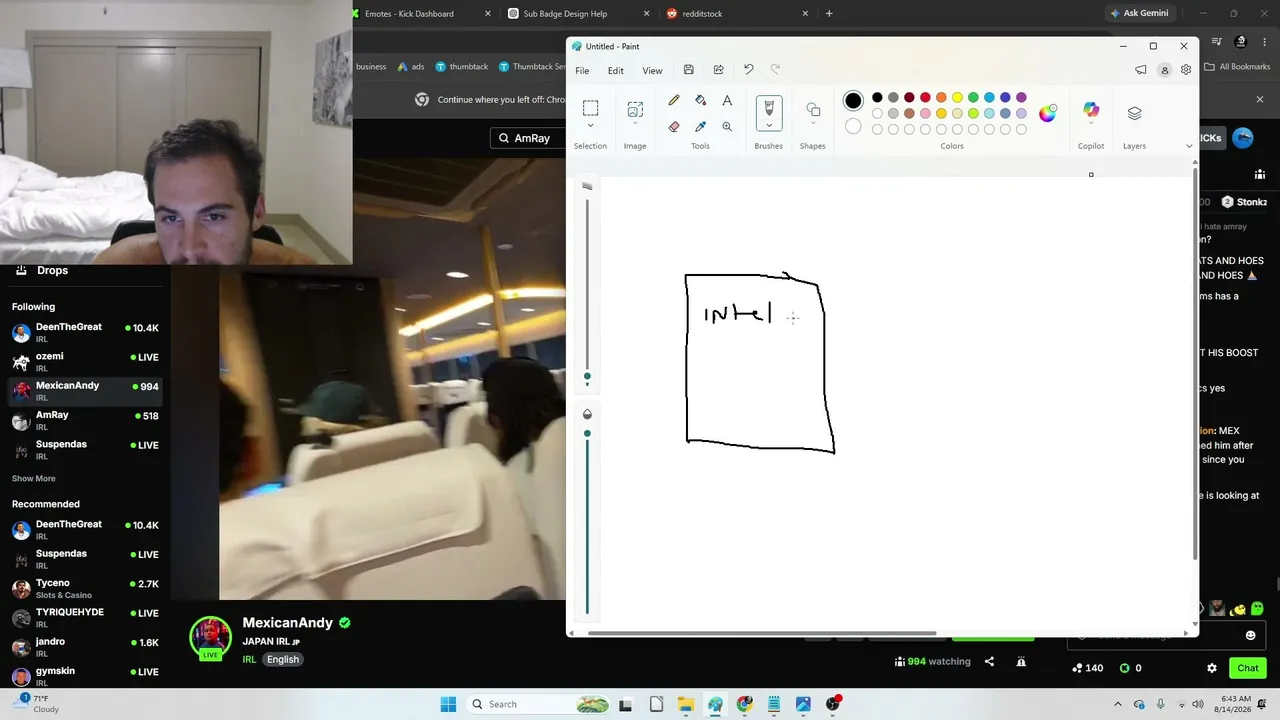The image size is (1280, 720).
Task: Pick the purple color swatch
Action: pyautogui.click(x=1021, y=97)
